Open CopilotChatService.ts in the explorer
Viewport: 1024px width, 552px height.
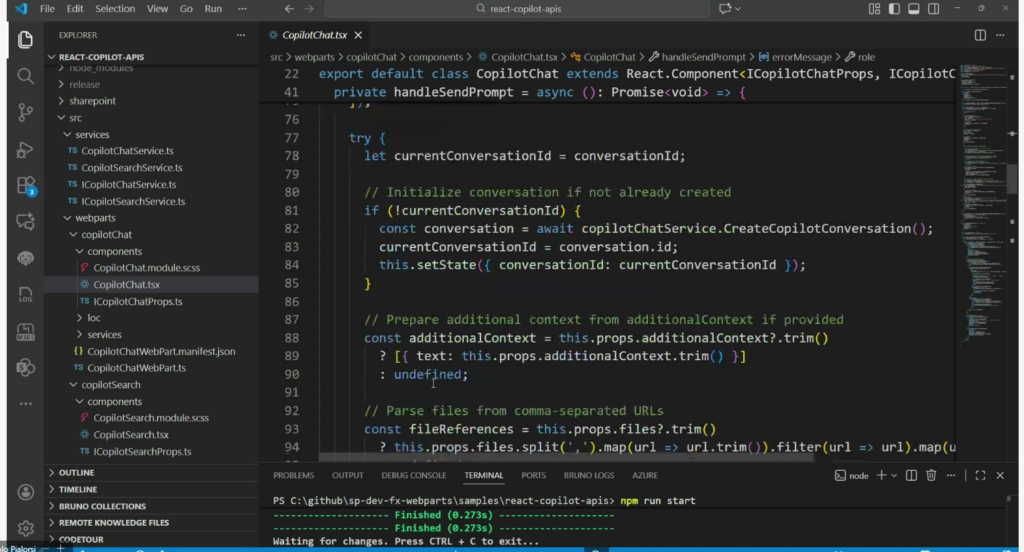click(x=127, y=151)
